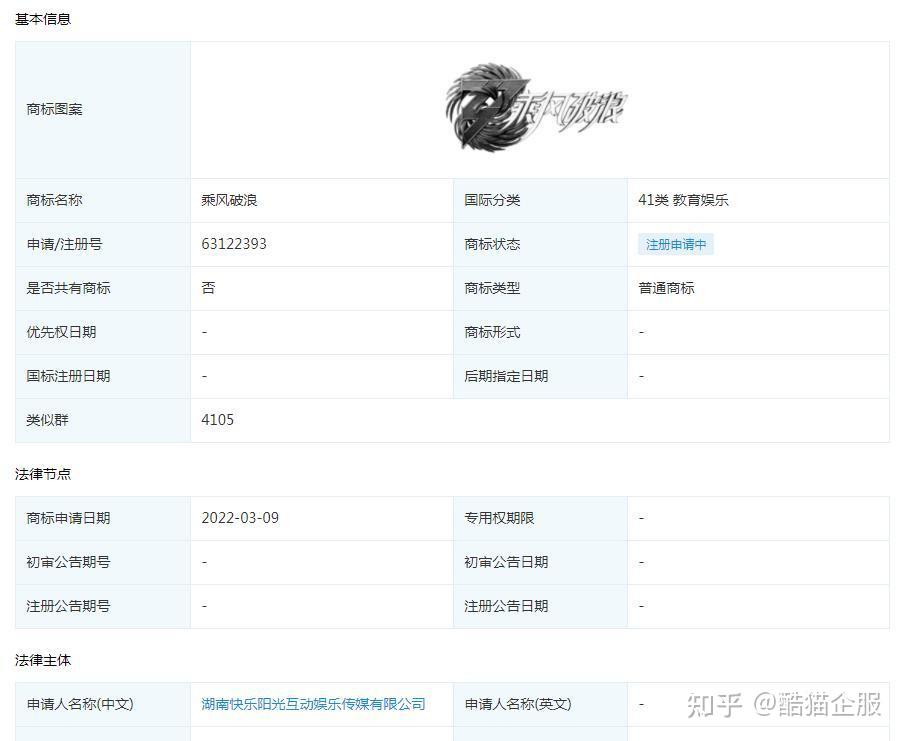Click the 法律主体 section heading
The image size is (904, 741).
click(43, 660)
